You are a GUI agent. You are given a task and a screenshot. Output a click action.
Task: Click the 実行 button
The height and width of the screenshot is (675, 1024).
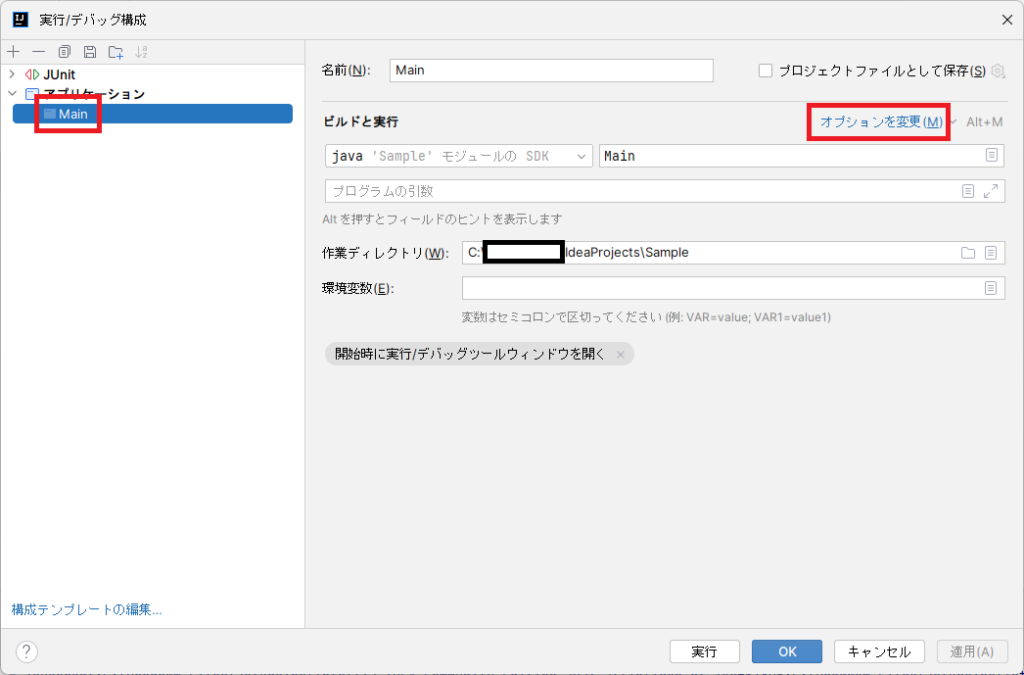705,650
